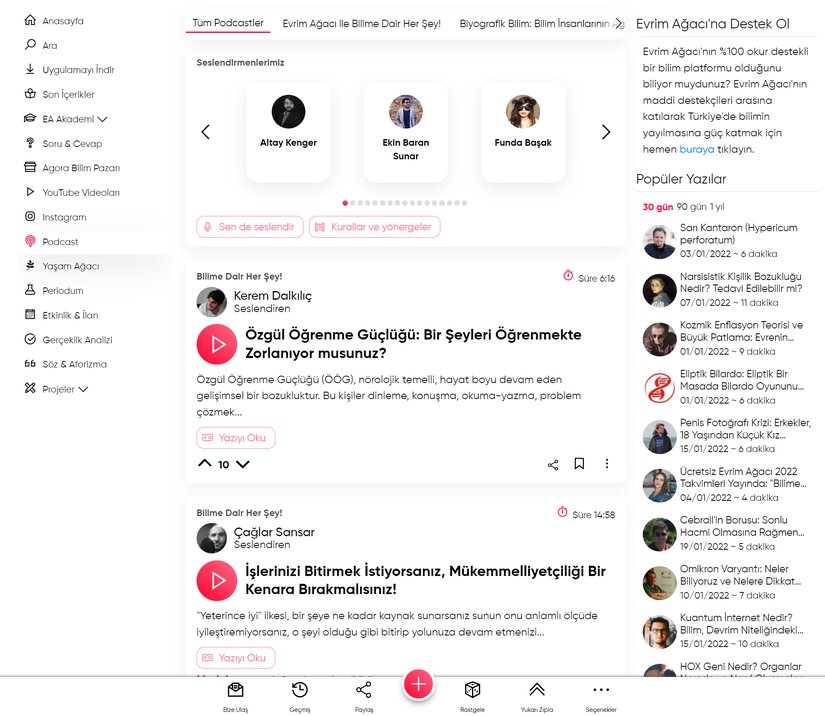The height and width of the screenshot is (716, 825).
Task: Play the Özgül Öğrenme Güçlüğü podcast episode
Action: (217, 344)
